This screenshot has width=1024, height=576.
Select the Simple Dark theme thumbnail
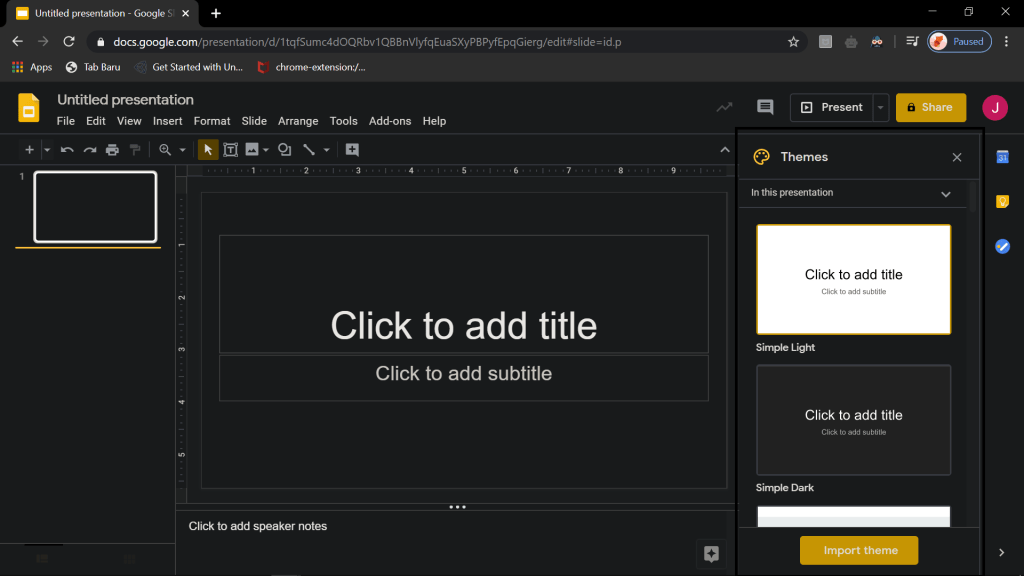point(853,420)
